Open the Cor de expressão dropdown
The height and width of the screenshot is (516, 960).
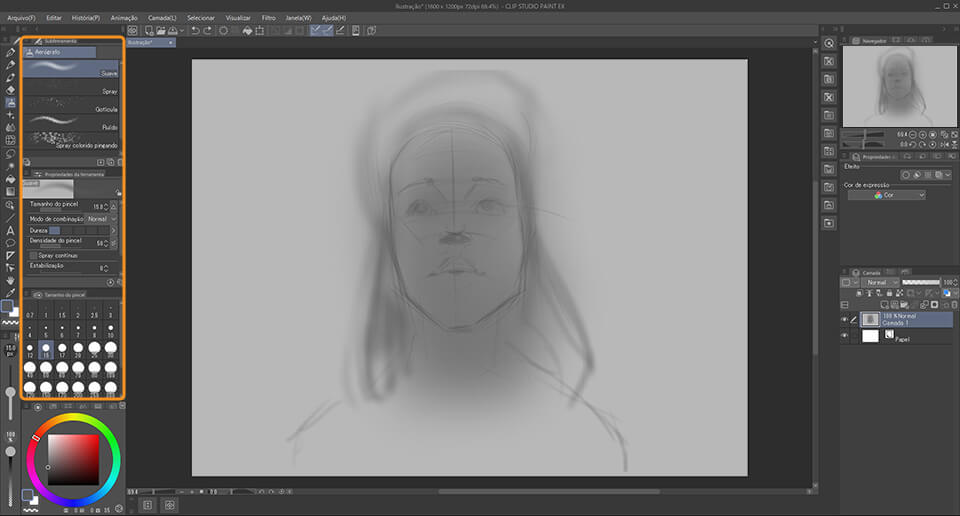(886, 195)
